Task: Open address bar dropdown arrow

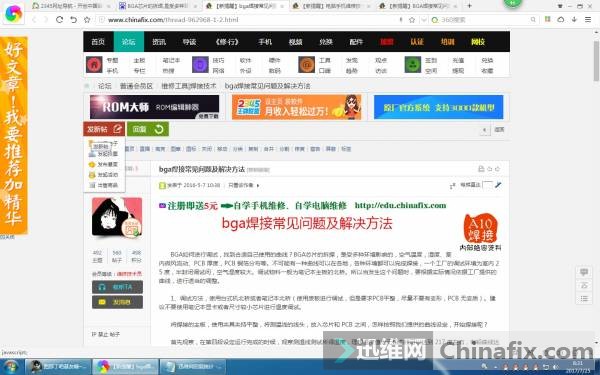Action: coord(424,20)
